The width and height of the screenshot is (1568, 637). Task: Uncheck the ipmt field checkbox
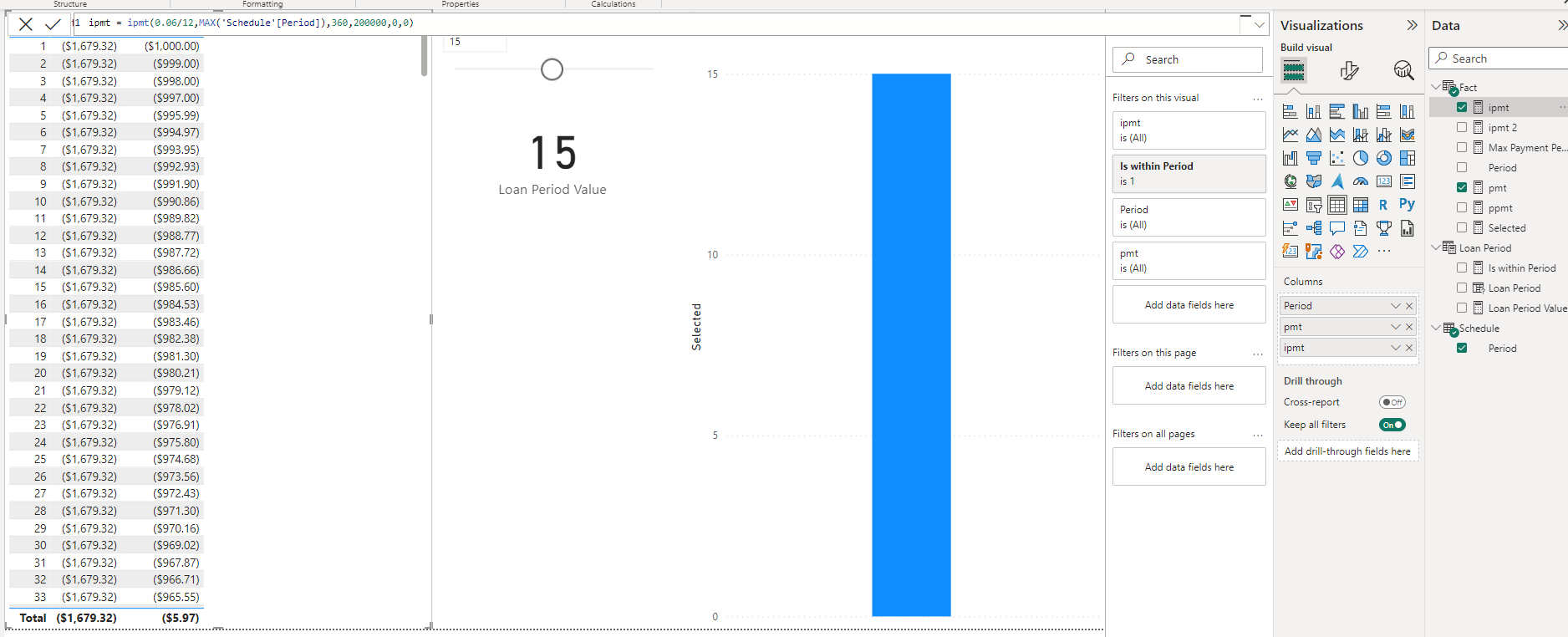click(1462, 107)
